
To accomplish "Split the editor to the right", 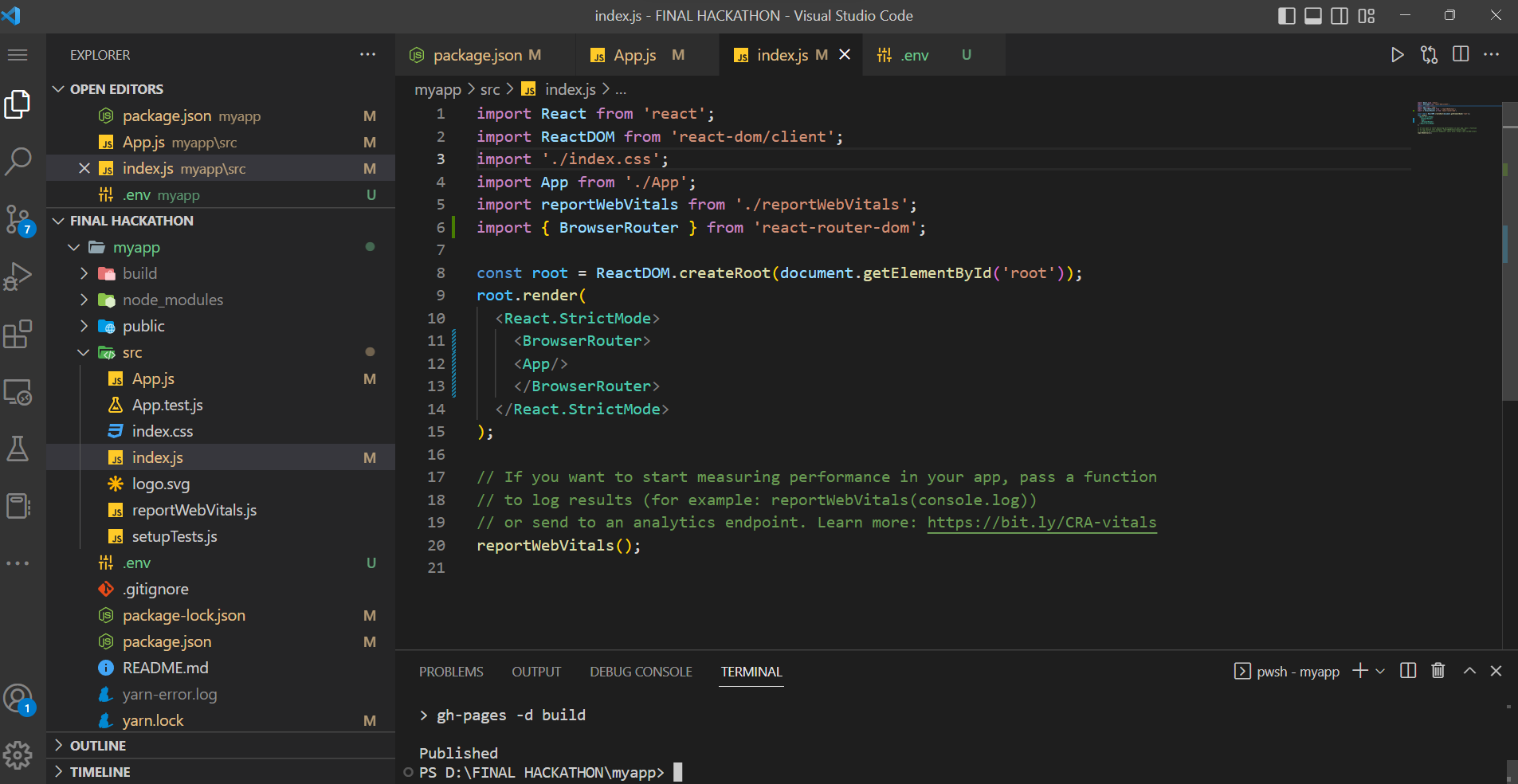I will [x=1461, y=54].
